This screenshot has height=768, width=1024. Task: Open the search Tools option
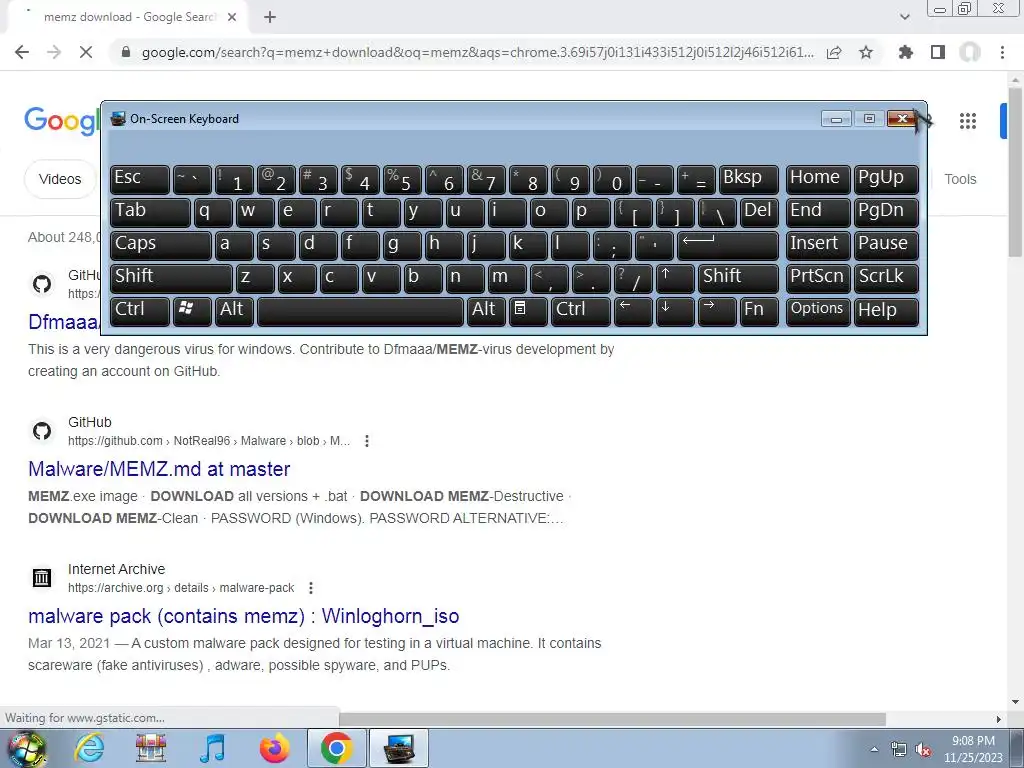coord(960,179)
